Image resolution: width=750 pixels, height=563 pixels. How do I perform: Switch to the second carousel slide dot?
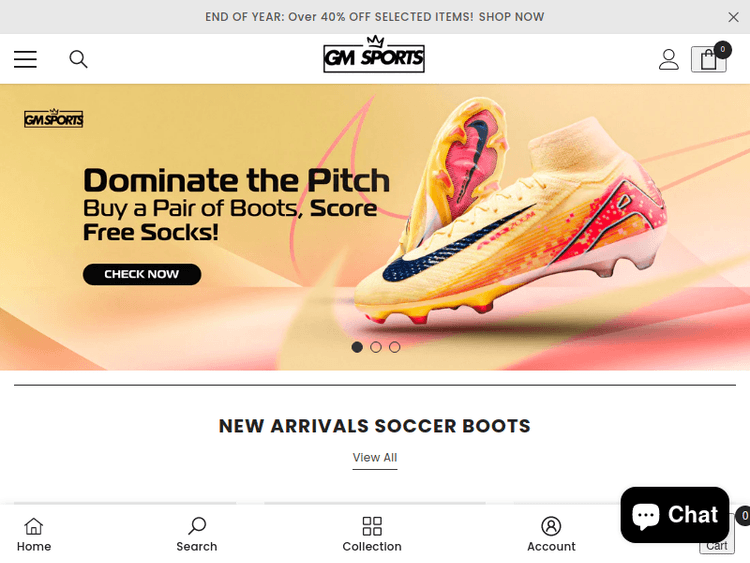(376, 347)
